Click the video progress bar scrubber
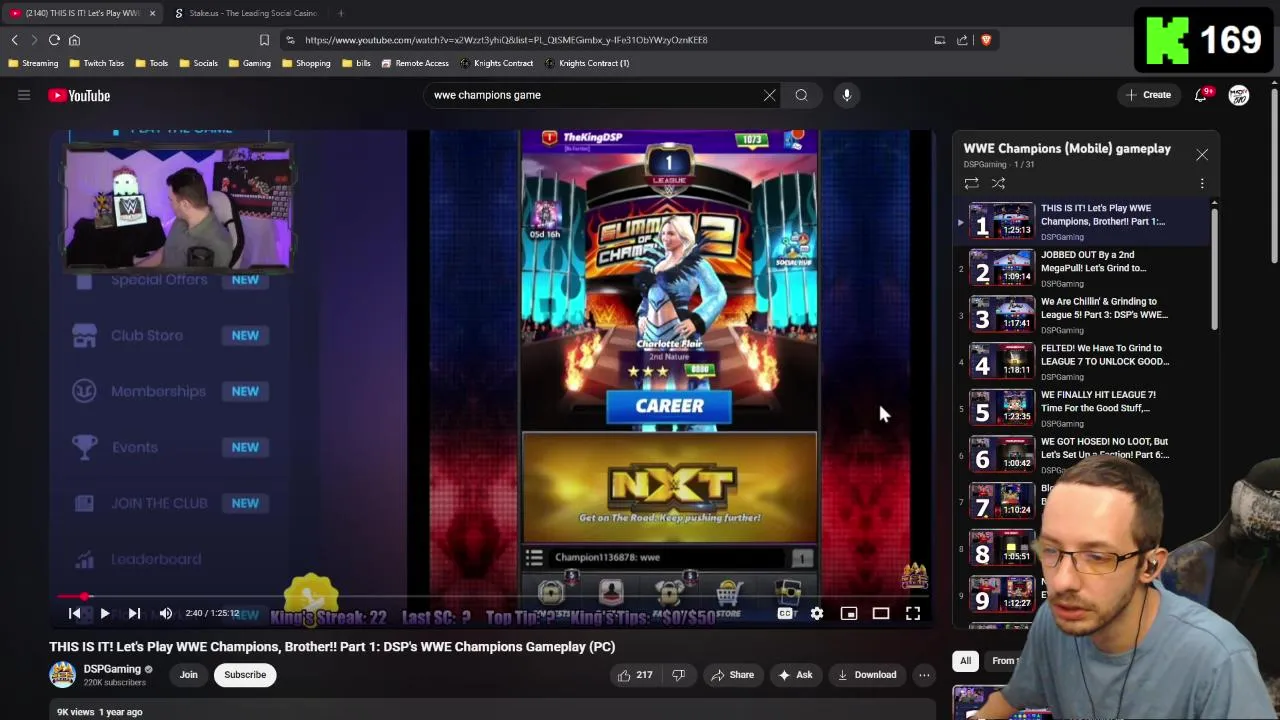 84,597
